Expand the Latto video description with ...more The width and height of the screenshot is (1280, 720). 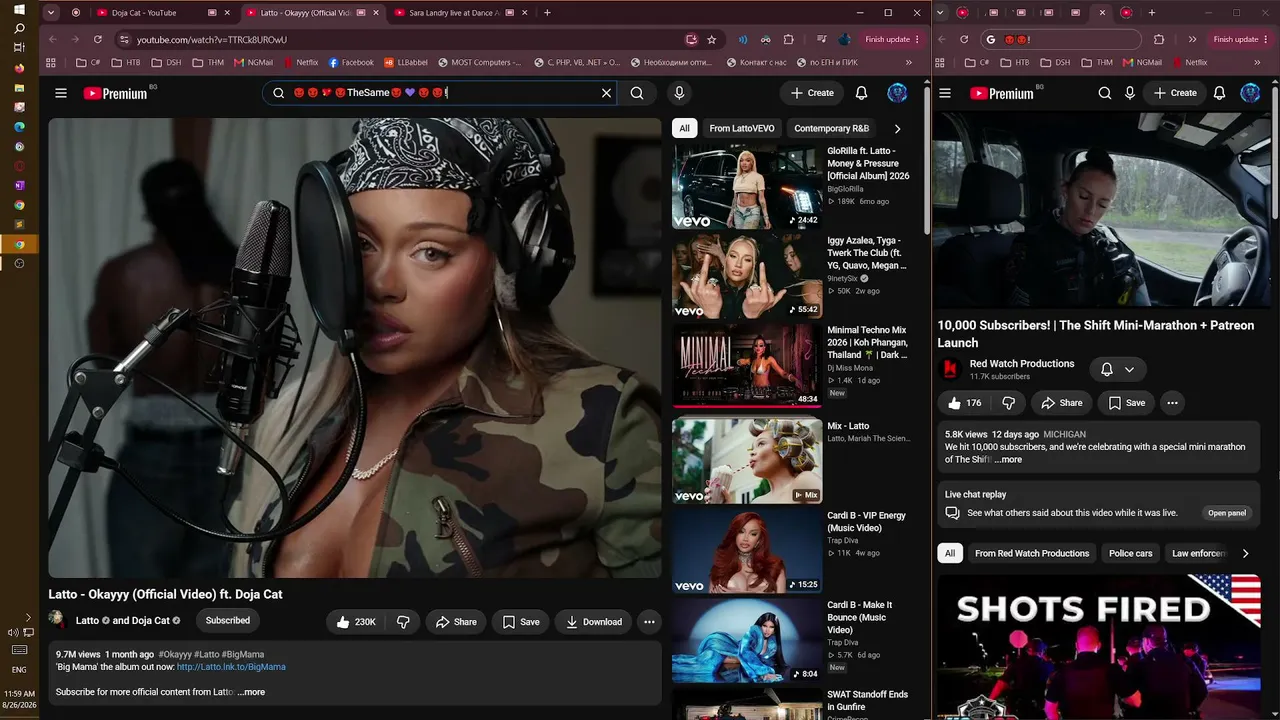[252, 692]
